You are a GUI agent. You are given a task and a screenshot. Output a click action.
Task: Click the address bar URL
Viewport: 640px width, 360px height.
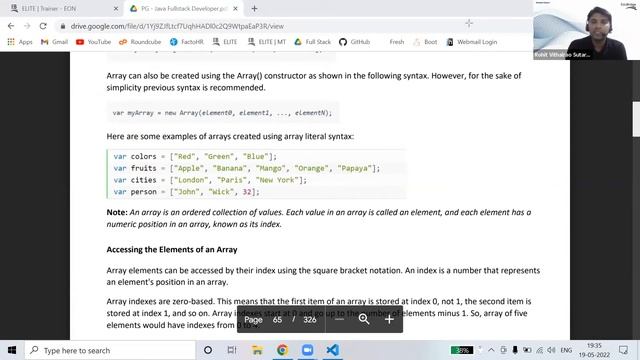(177, 26)
